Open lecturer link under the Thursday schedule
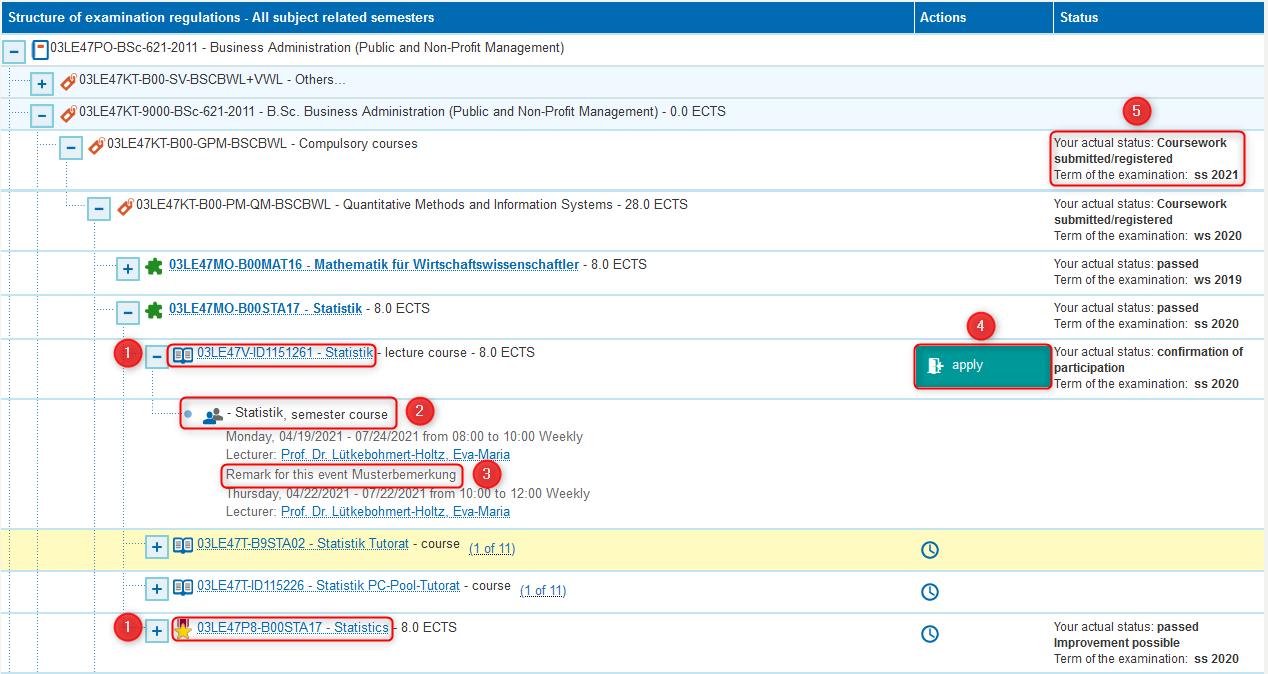This screenshot has width=1268, height=674. click(x=395, y=512)
